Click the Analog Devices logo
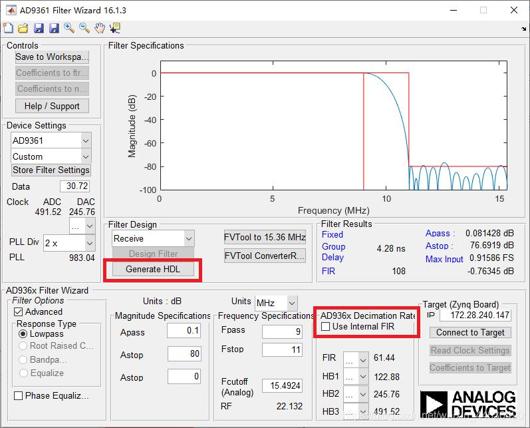Viewport: 530px width, 428px height. (468, 404)
